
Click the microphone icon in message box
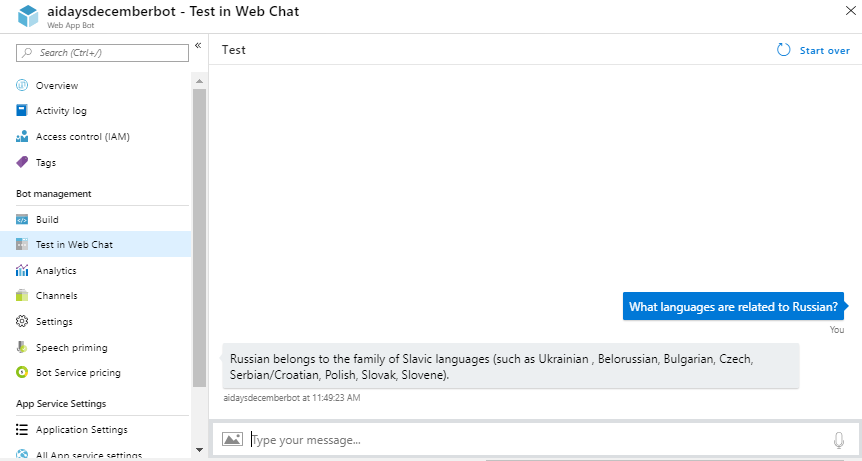point(838,440)
